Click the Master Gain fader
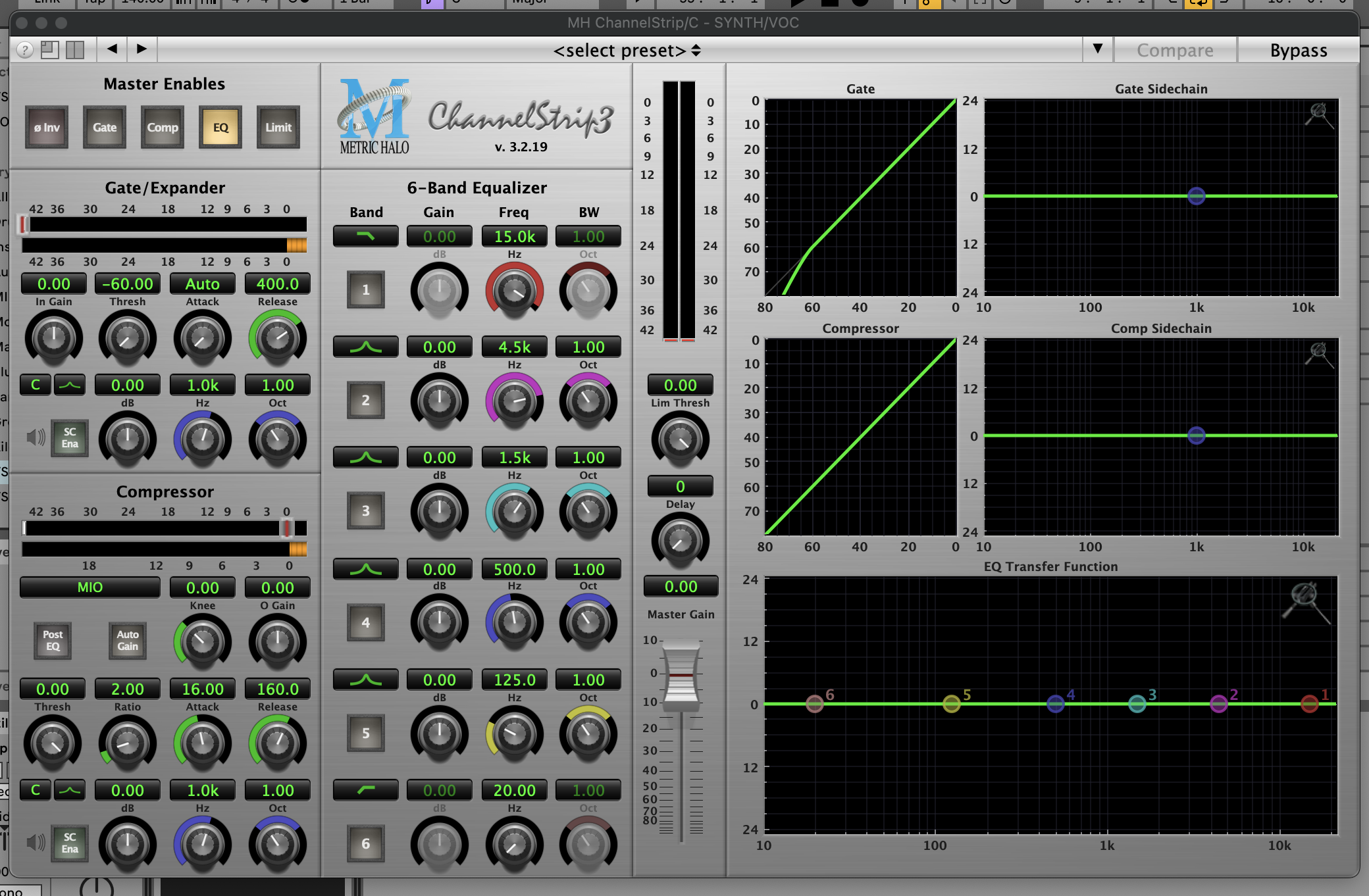The height and width of the screenshot is (896, 1369). tap(681, 678)
